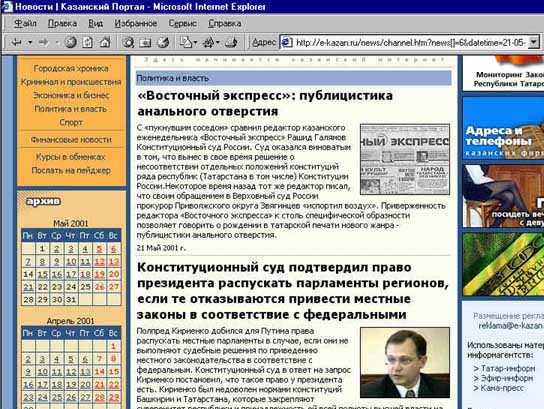Open the Back button history dropdown
Image resolution: width=544 pixels, height=409 pixels.
30,43
